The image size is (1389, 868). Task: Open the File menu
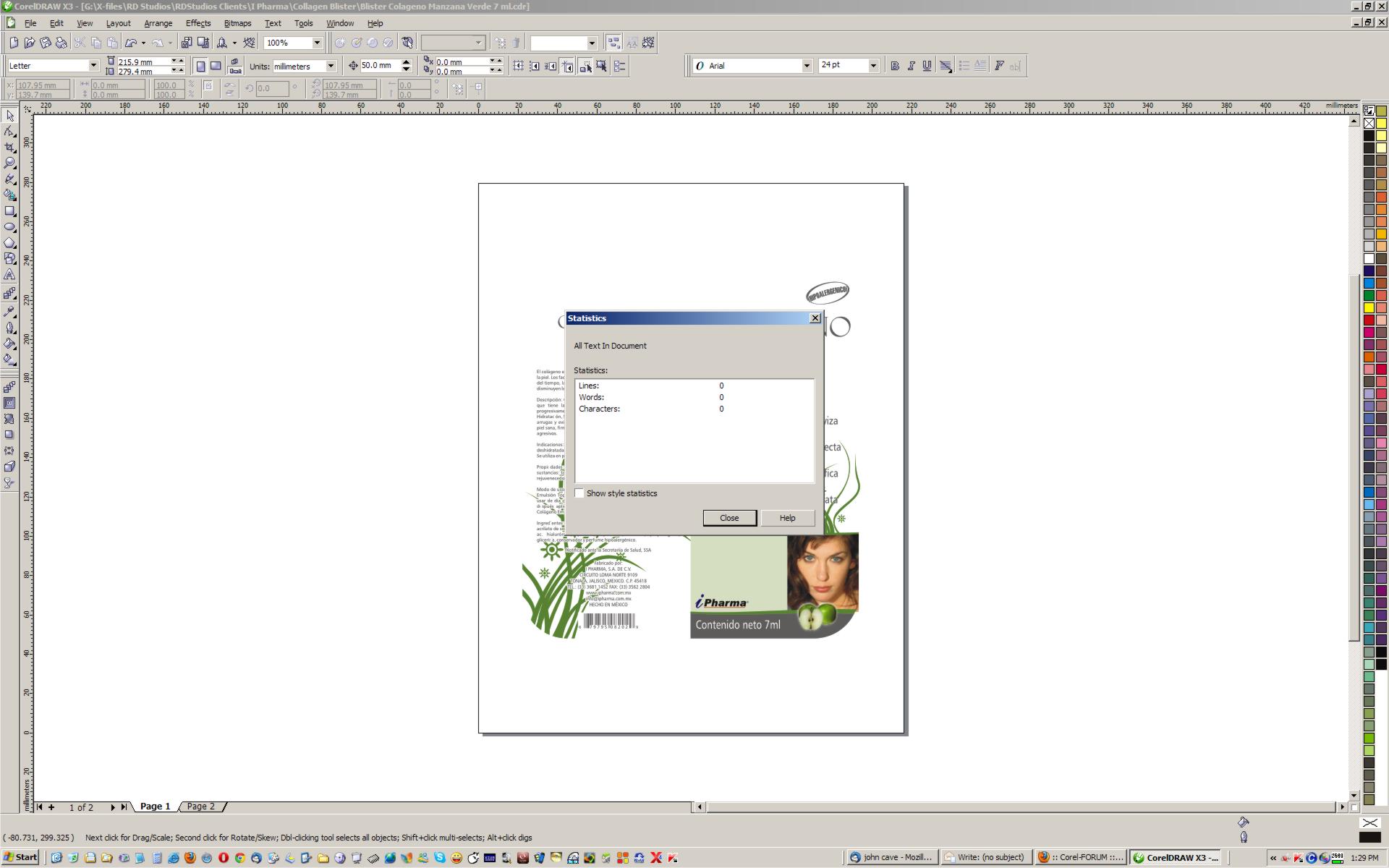(30, 23)
